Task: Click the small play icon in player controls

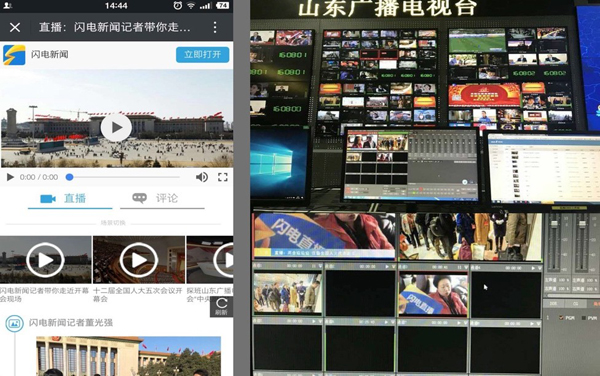Action: coord(10,177)
